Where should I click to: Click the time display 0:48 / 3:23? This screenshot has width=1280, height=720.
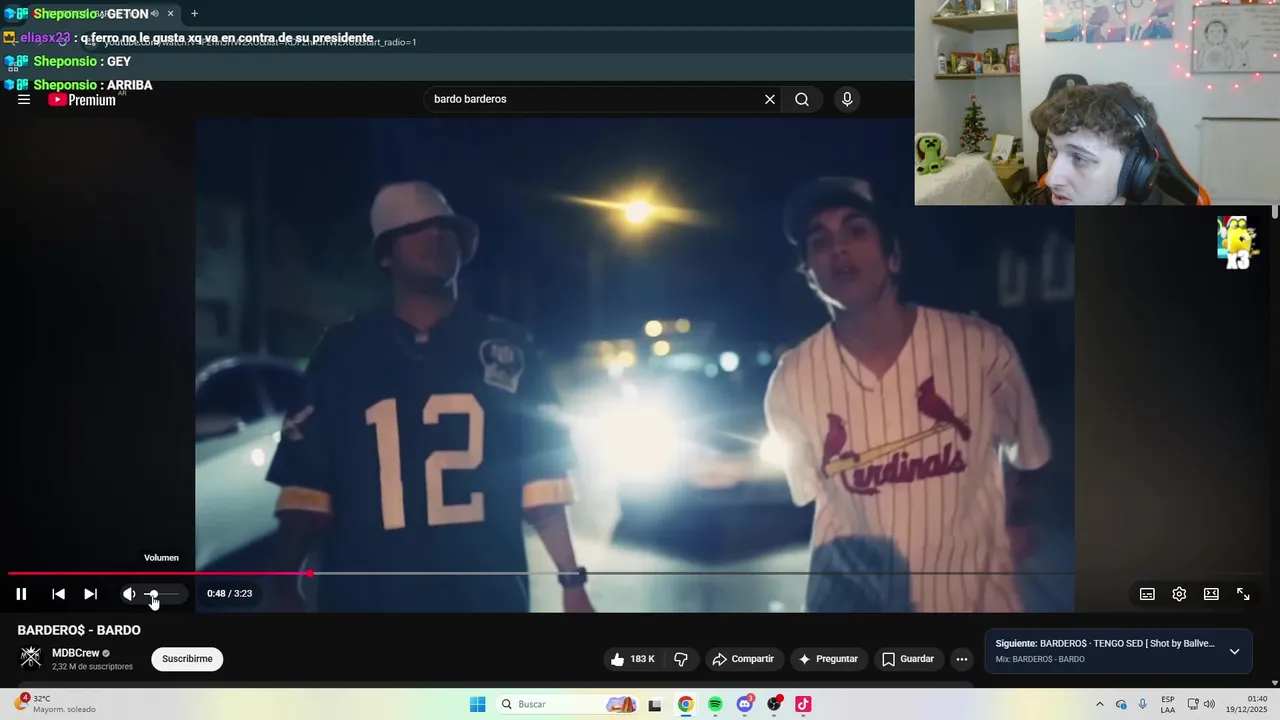coord(229,594)
